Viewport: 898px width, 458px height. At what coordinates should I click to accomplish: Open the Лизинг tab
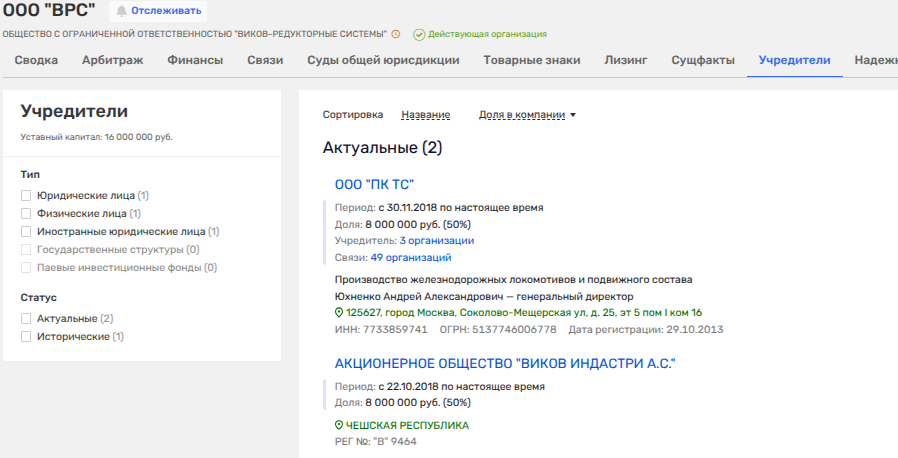(x=625, y=60)
